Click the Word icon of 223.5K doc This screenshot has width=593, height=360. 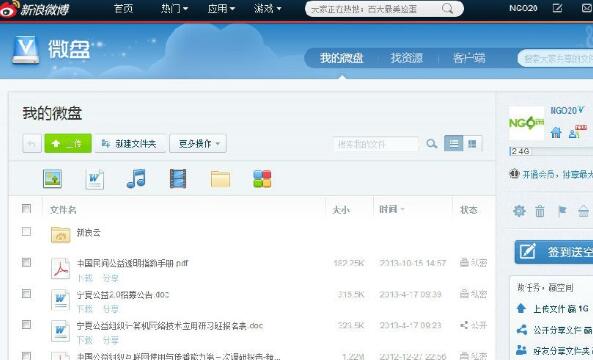[61, 331]
